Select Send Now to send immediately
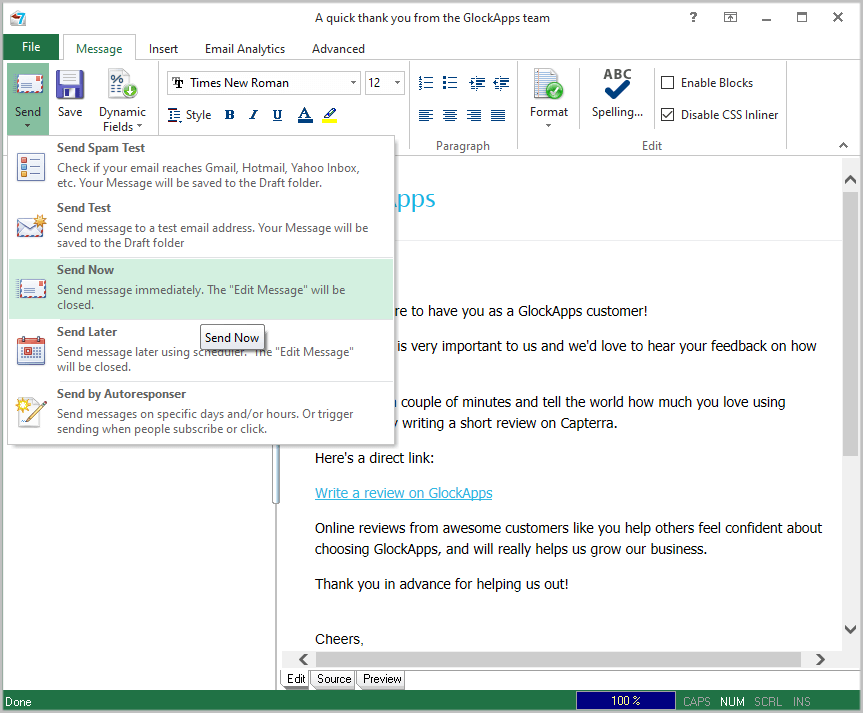This screenshot has width=863, height=713. (x=201, y=288)
